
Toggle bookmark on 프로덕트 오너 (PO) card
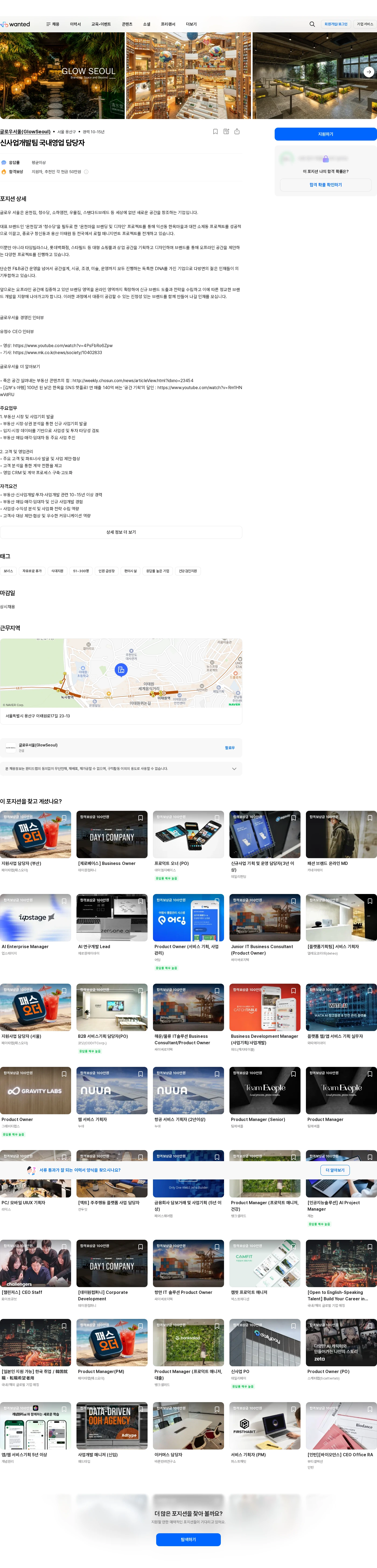point(217,818)
